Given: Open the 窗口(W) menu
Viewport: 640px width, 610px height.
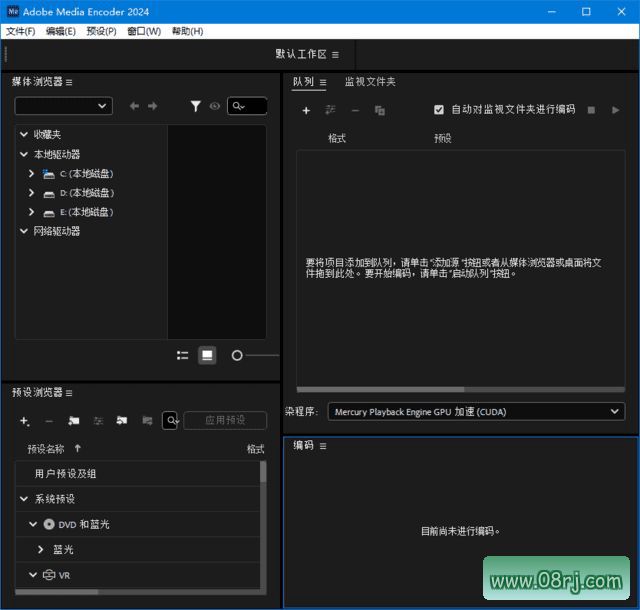Looking at the screenshot, I should (144, 31).
